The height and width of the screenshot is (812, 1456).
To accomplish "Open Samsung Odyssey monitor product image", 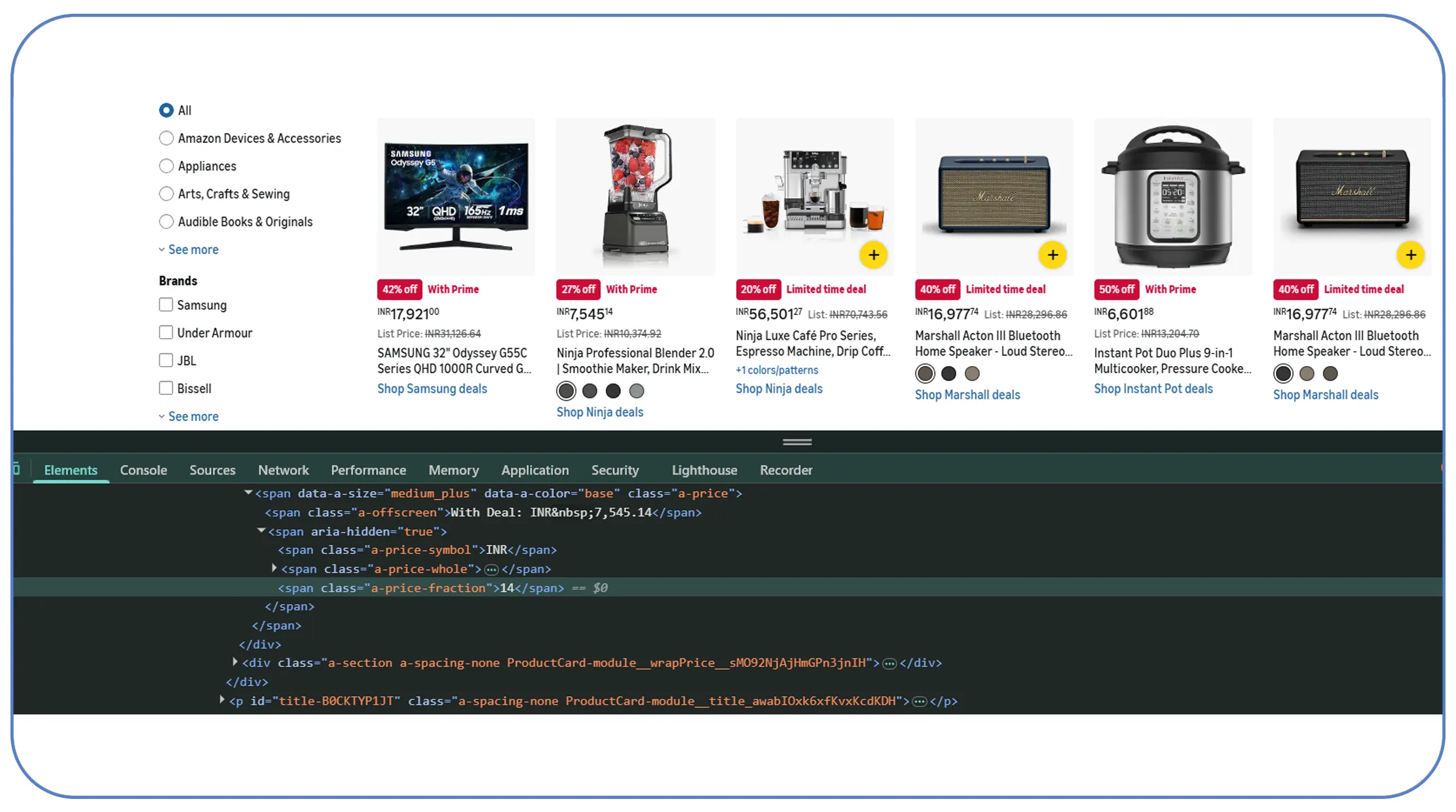I will click(457, 196).
